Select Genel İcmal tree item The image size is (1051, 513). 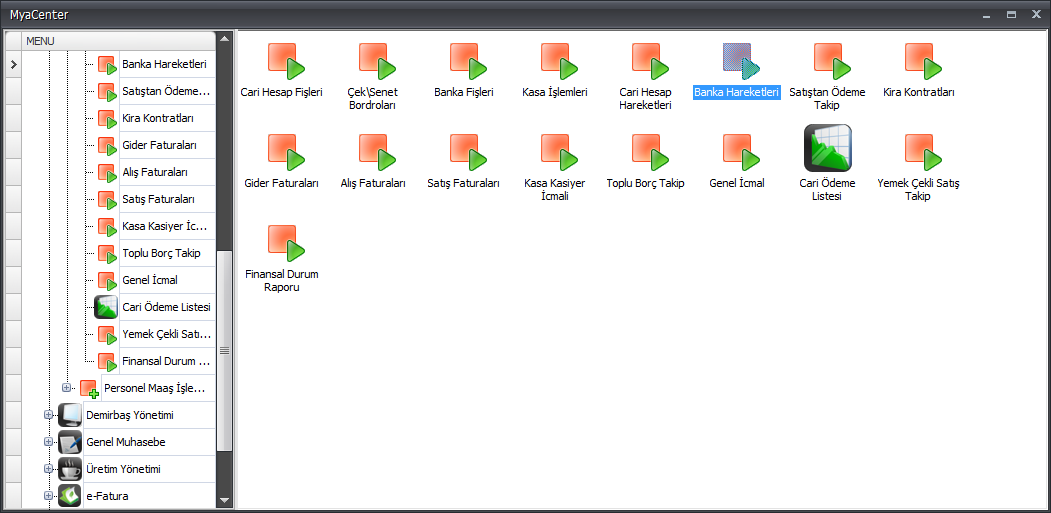(x=150, y=280)
